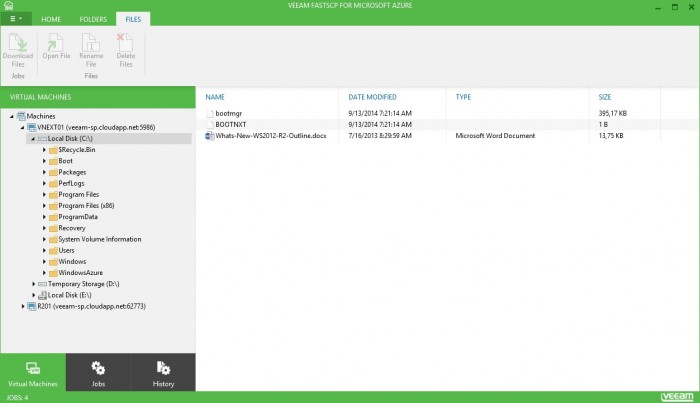The image size is (700, 403).
Task: Sort files by the NAME column header
Action: pos(215,97)
